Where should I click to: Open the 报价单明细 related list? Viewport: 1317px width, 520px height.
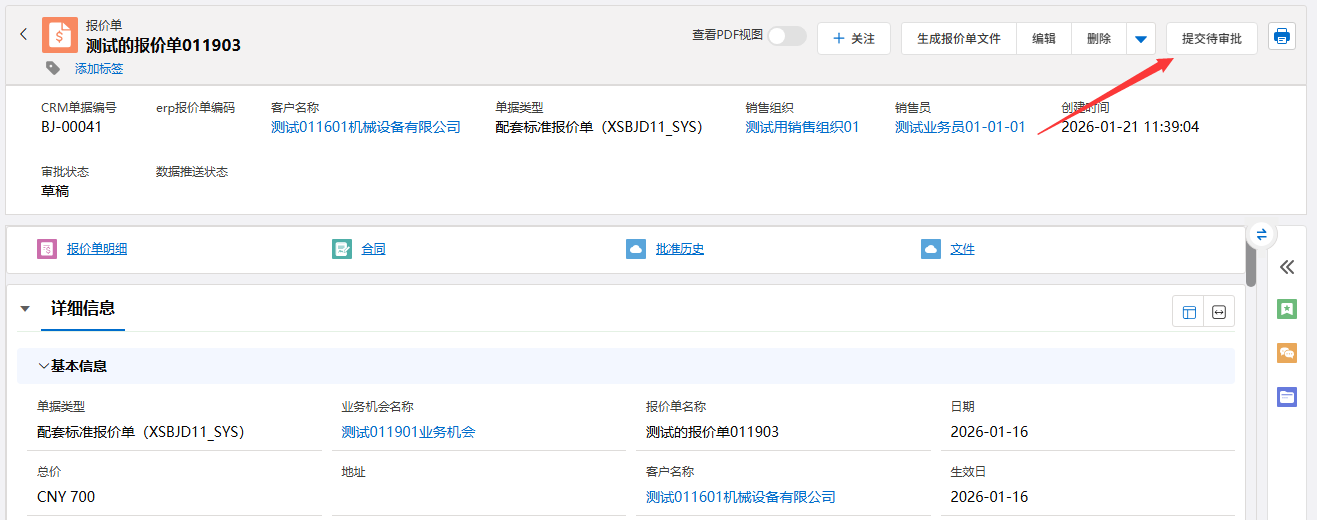click(x=97, y=249)
